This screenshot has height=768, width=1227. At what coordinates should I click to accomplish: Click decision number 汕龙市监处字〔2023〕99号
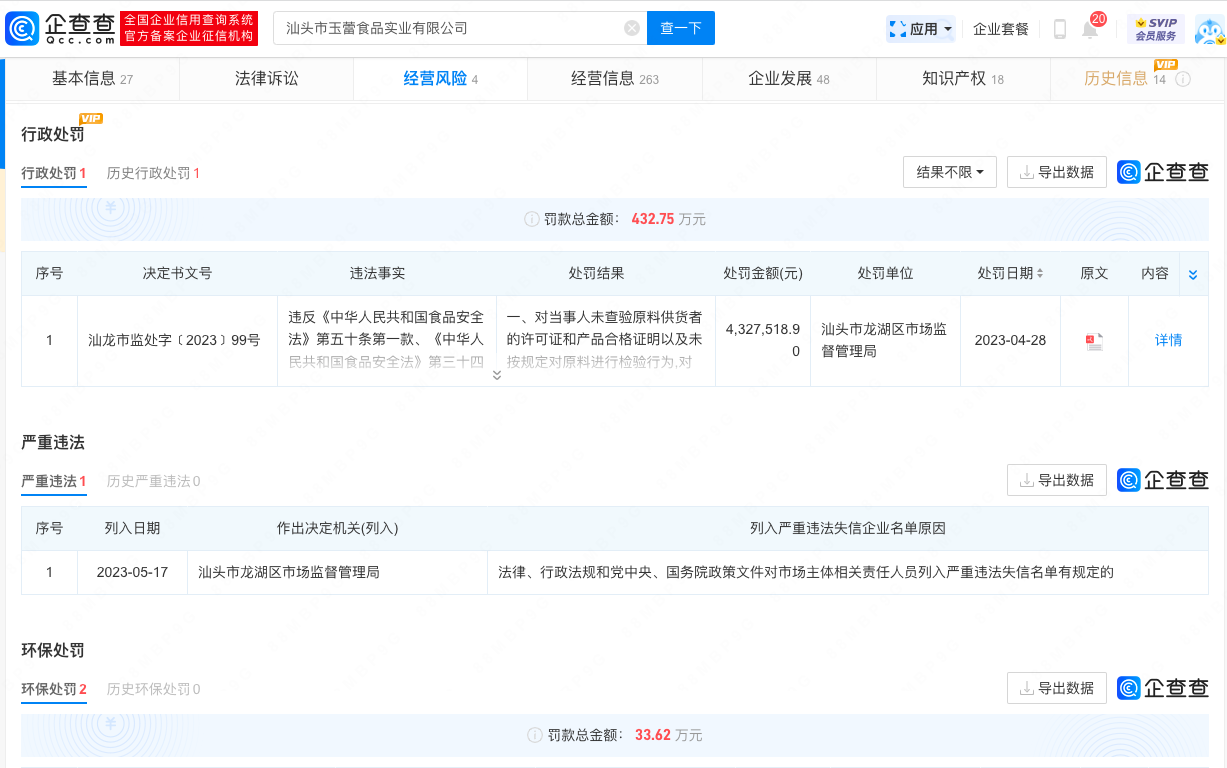pos(174,340)
